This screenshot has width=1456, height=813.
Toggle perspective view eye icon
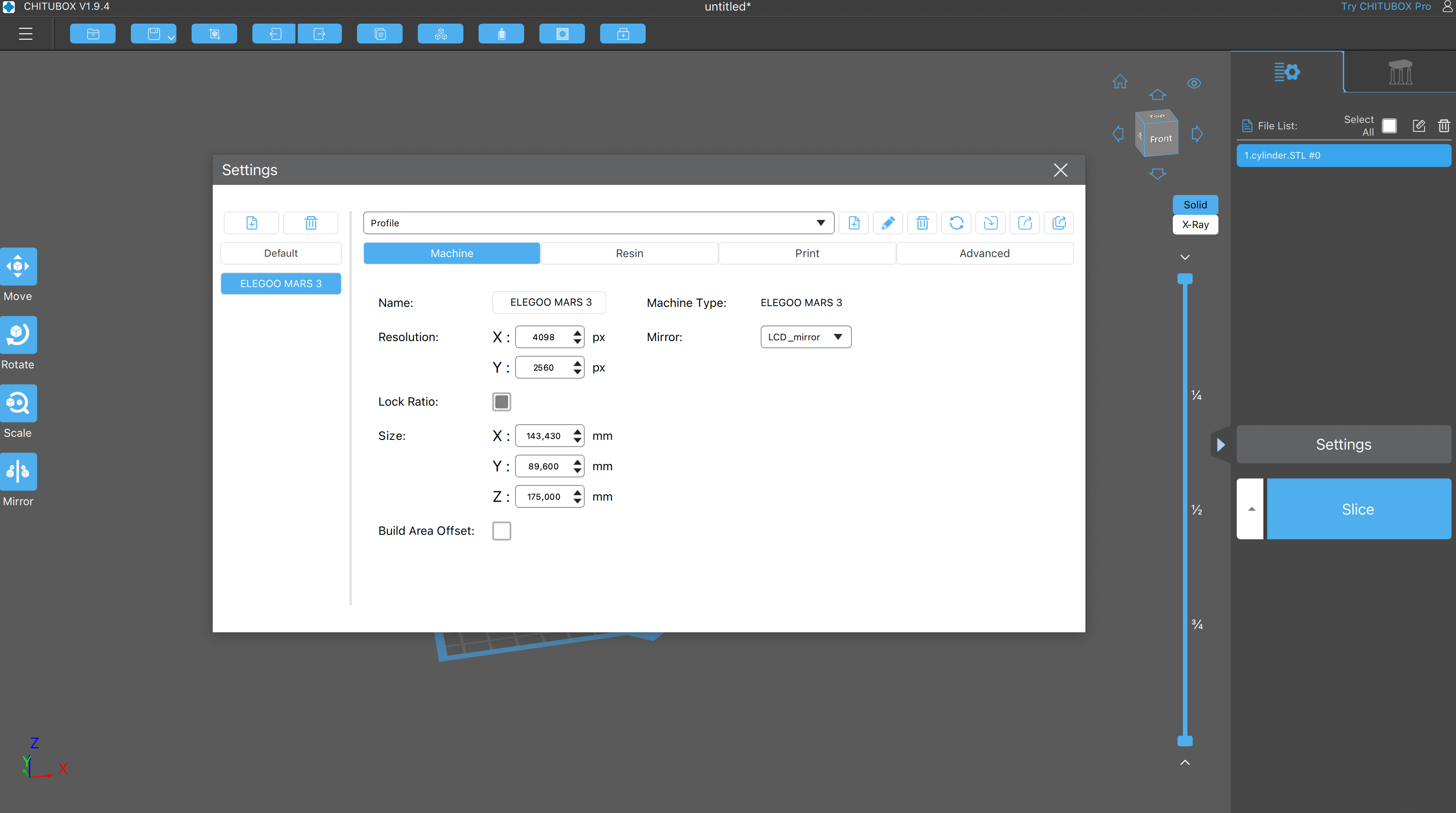1194,84
